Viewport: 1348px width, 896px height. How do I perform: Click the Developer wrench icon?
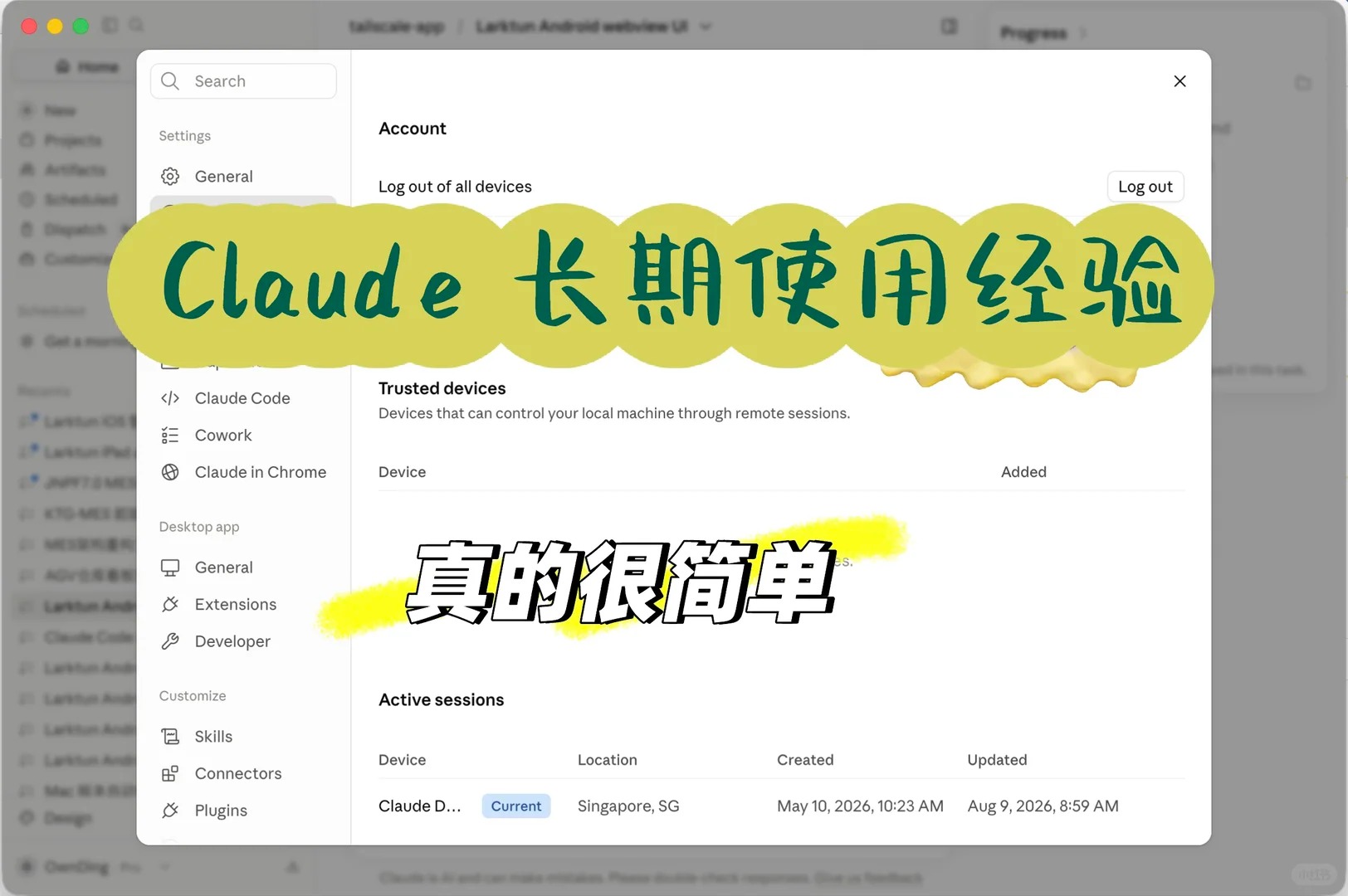click(170, 641)
